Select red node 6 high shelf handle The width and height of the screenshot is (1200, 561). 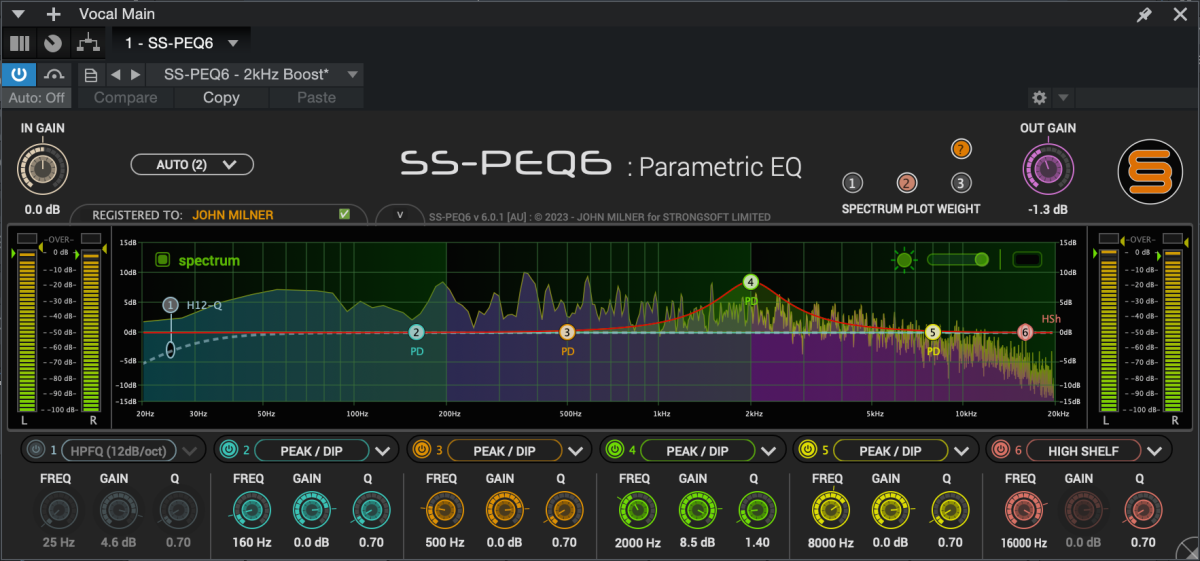click(x=1025, y=332)
